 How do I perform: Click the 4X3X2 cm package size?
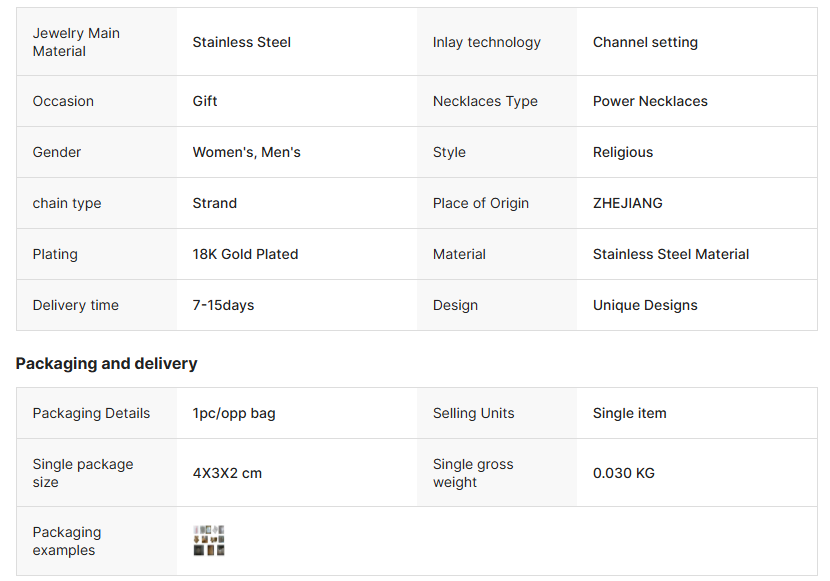coord(227,473)
